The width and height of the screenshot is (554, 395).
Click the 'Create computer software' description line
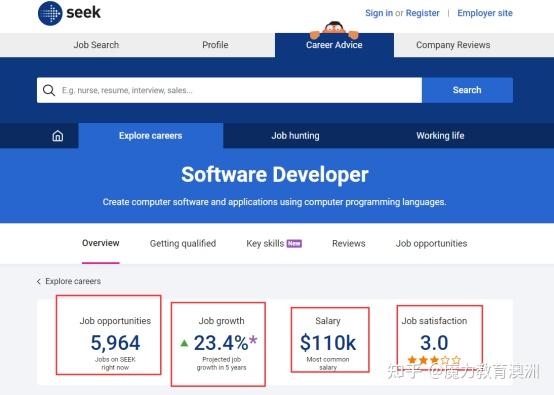[x=275, y=202]
